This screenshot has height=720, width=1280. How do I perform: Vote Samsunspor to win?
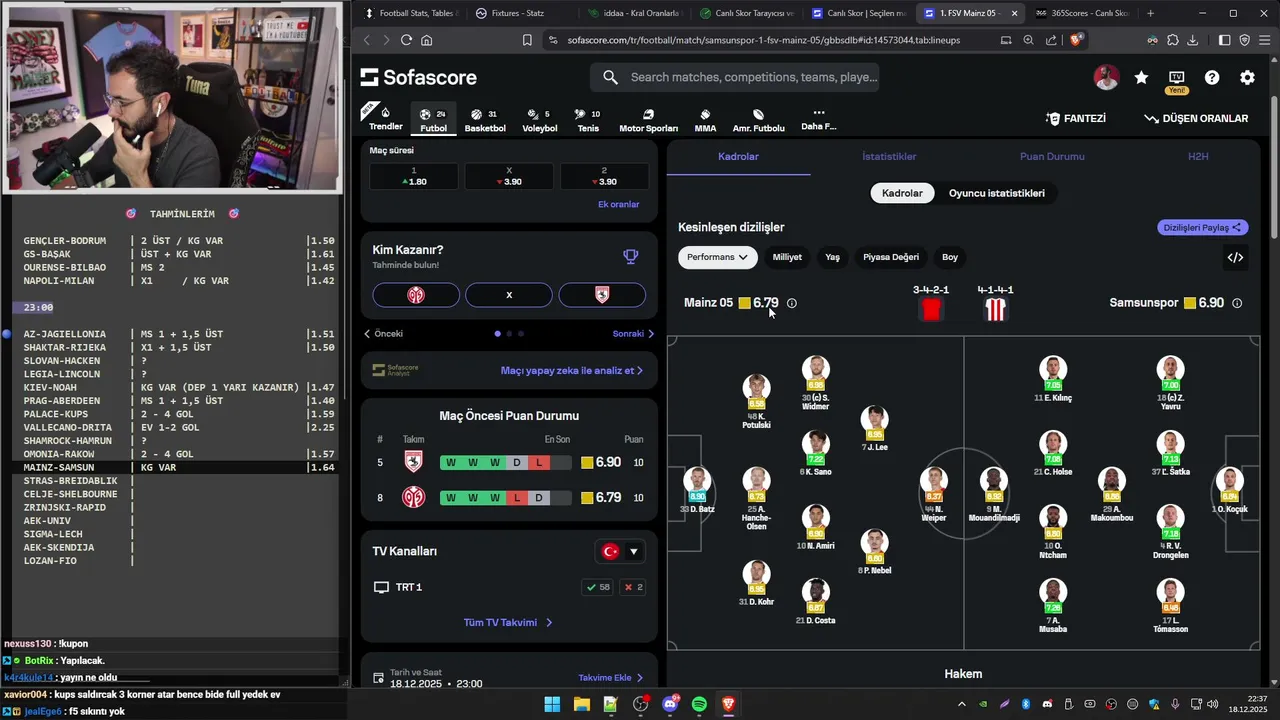(602, 295)
